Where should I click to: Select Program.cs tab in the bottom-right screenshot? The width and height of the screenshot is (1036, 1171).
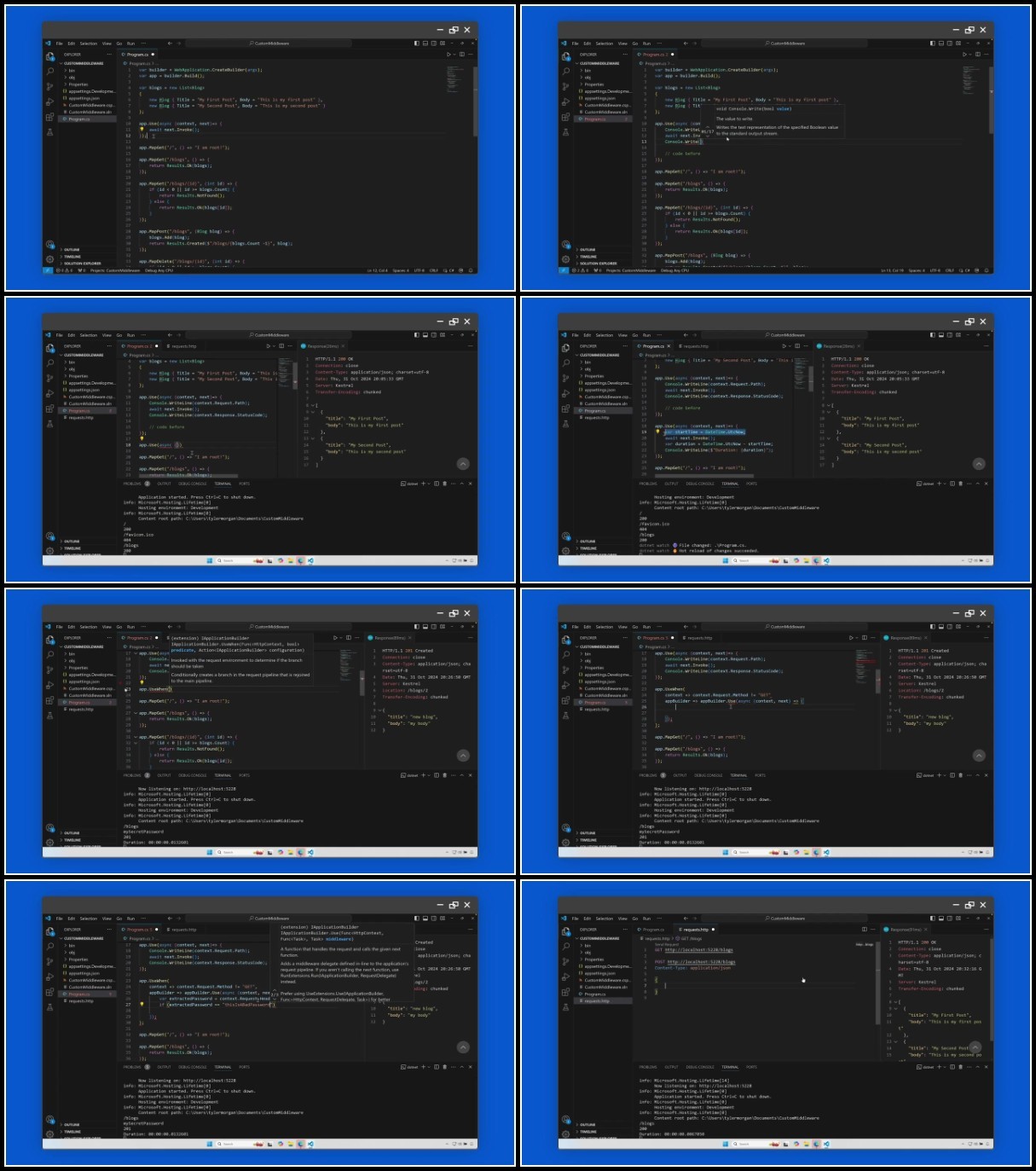653,930
